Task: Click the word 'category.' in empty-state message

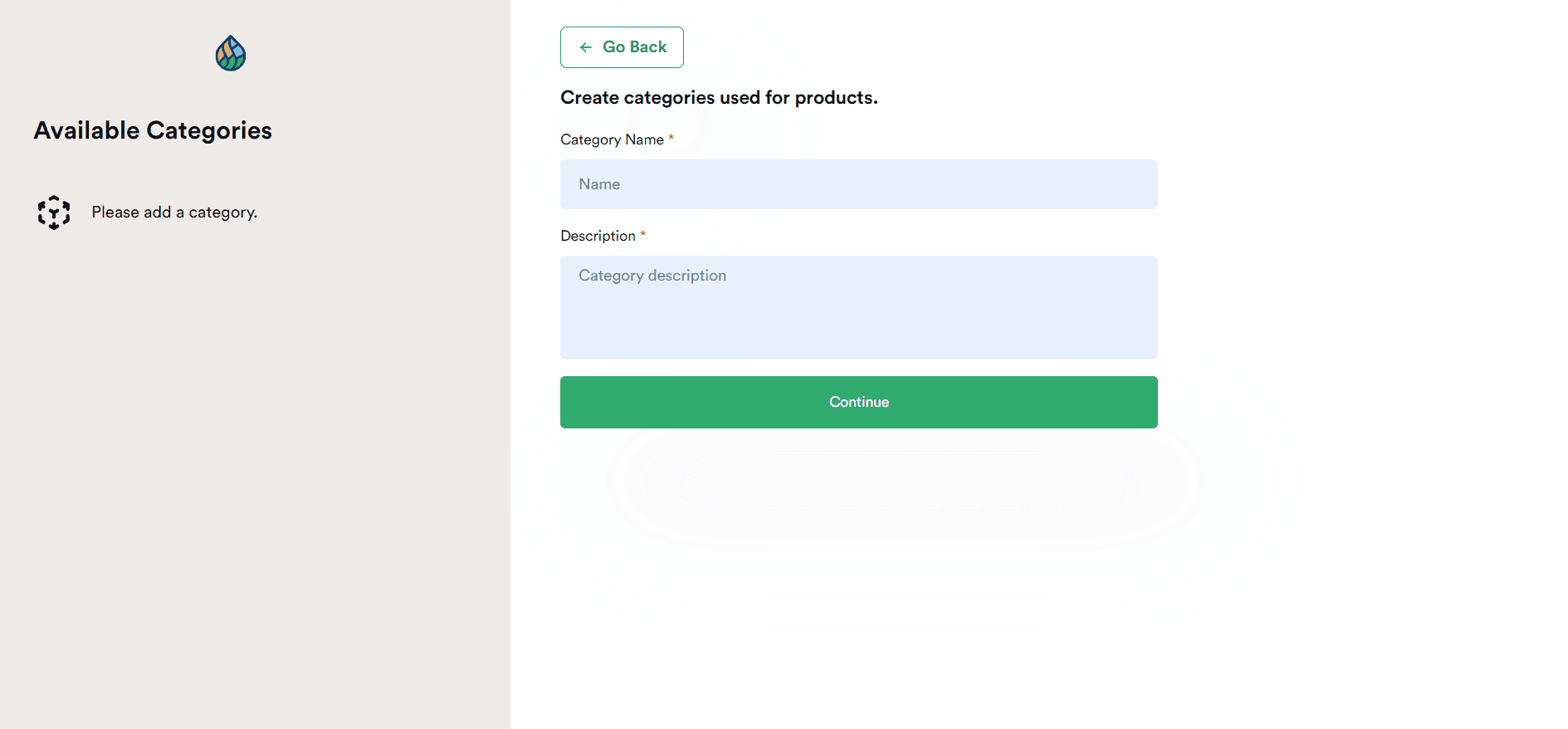Action: click(x=222, y=213)
